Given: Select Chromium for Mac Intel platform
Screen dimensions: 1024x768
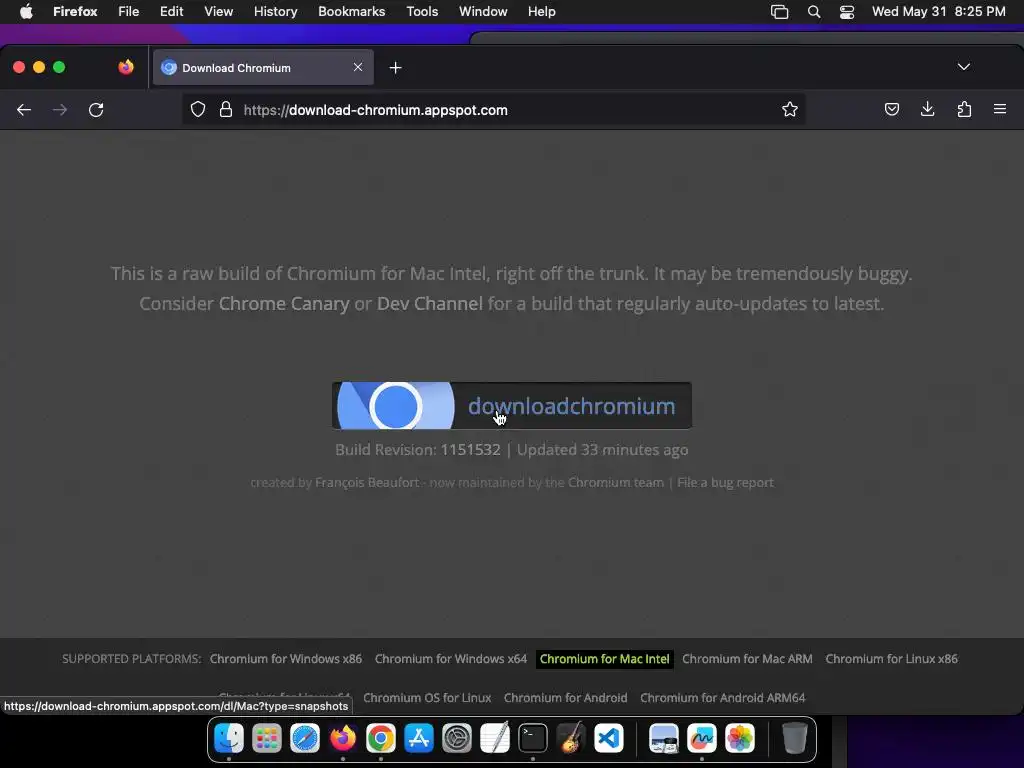Looking at the screenshot, I should click(x=605, y=659).
